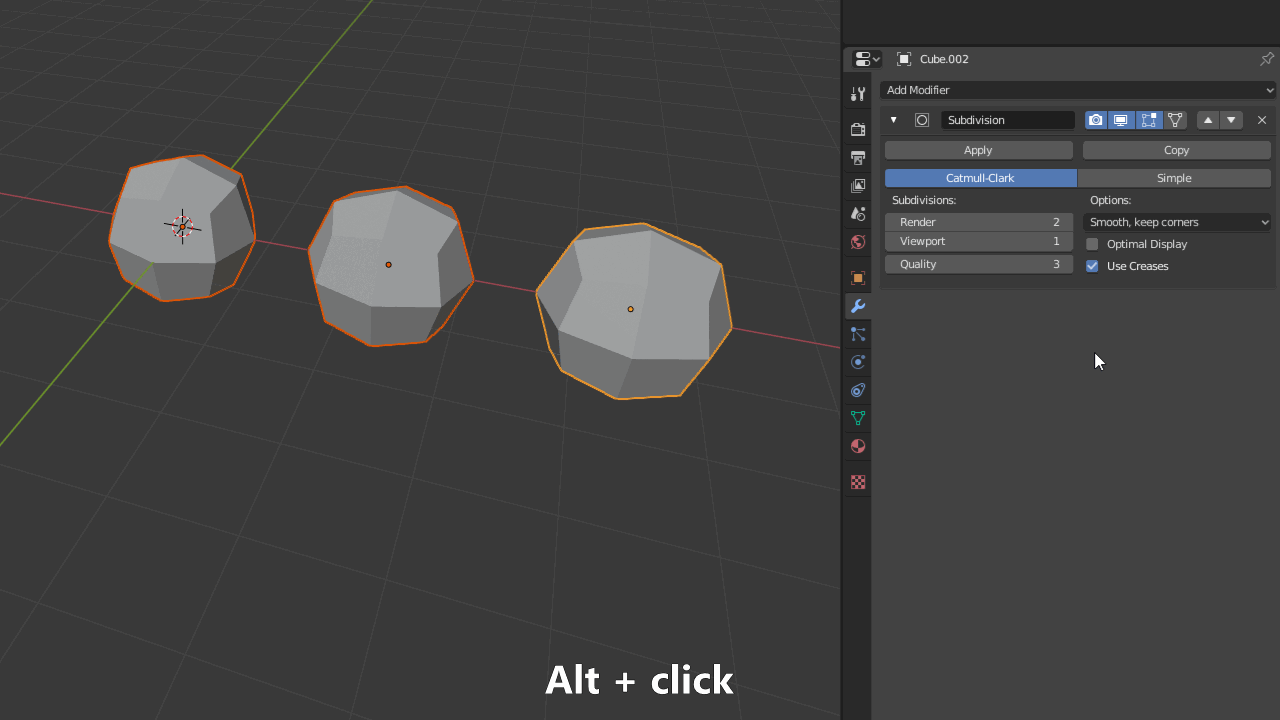The image size is (1280, 720).
Task: Toggle Subdivision modifier visibility in renders
Action: [x=1096, y=120]
